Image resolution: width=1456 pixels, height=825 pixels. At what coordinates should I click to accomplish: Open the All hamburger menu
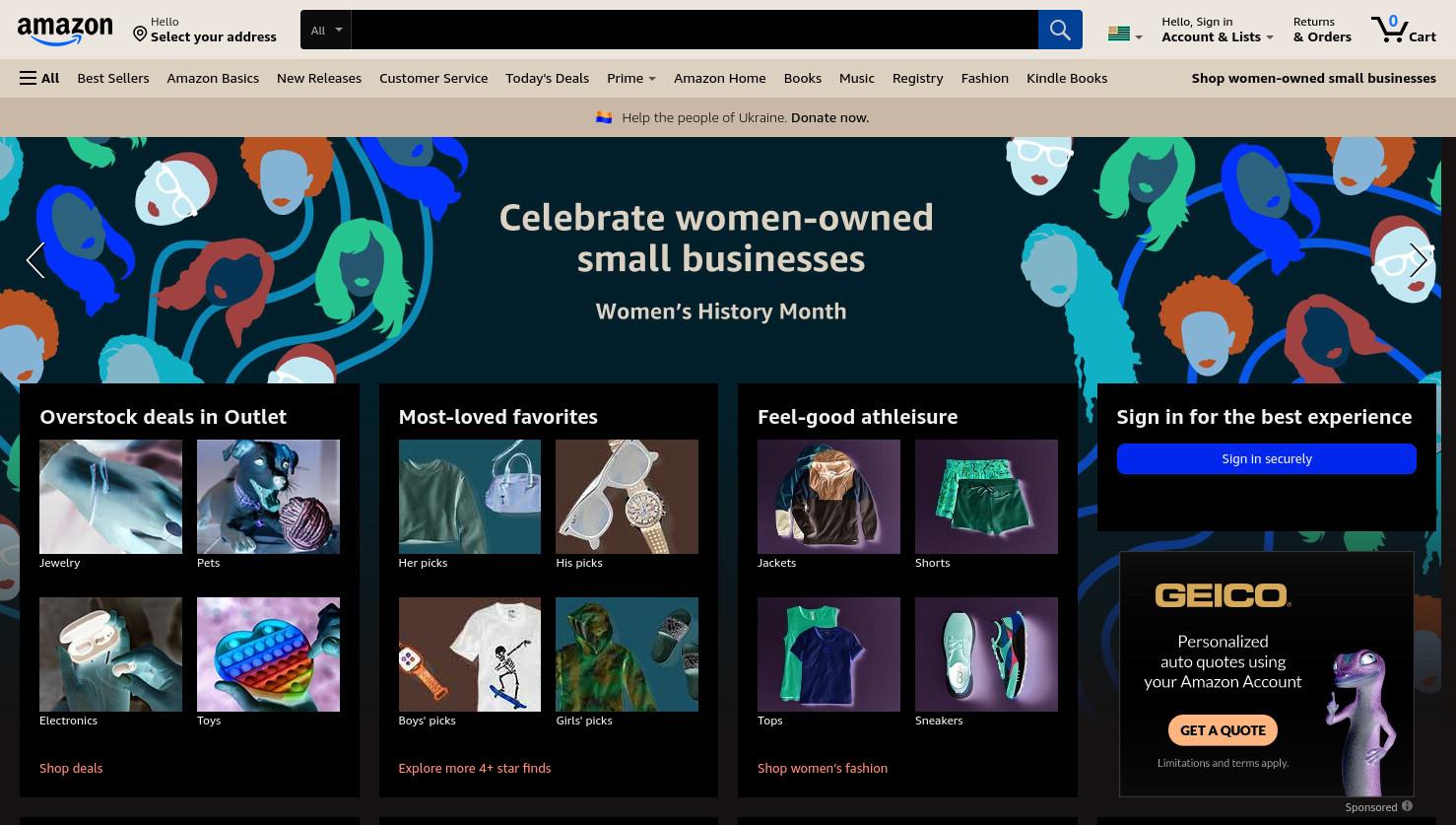click(x=39, y=78)
